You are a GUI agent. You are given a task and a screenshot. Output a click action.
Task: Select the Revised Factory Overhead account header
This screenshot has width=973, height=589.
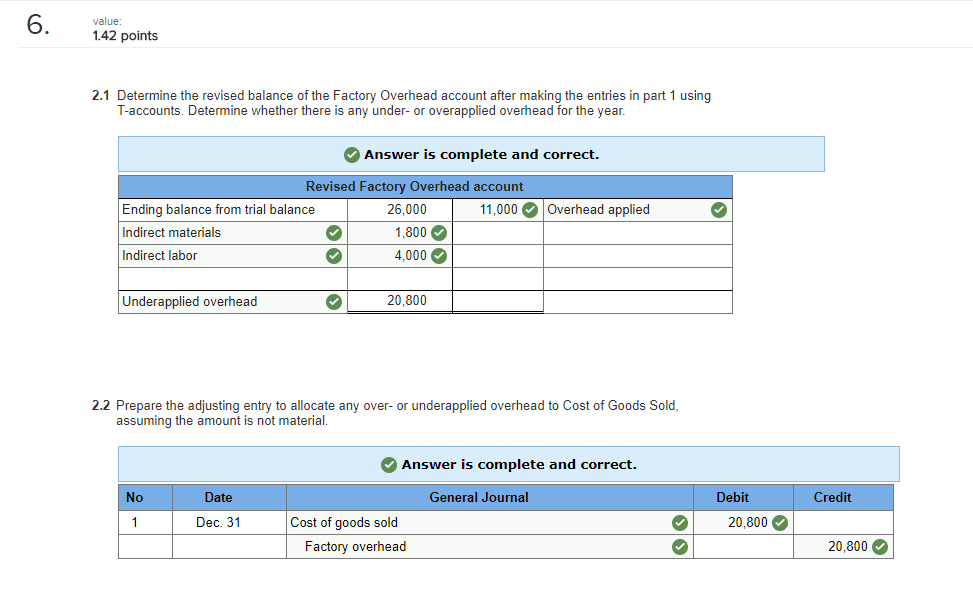coord(424,186)
